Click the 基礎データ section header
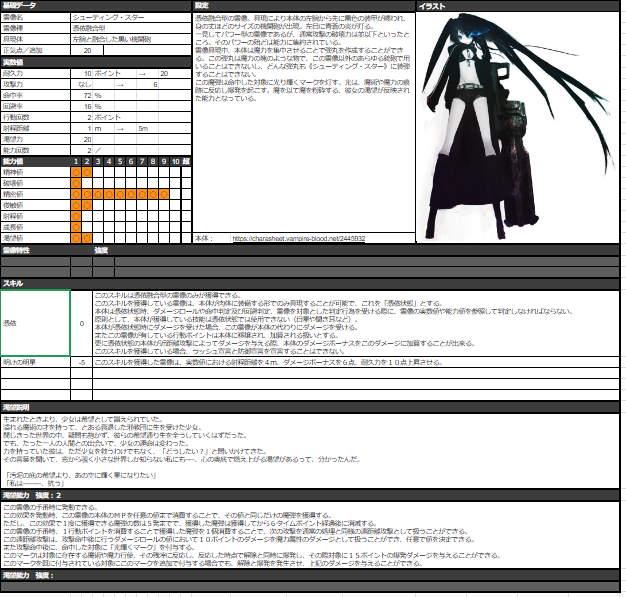626x597 pixels. pyautogui.click(x=96, y=6)
